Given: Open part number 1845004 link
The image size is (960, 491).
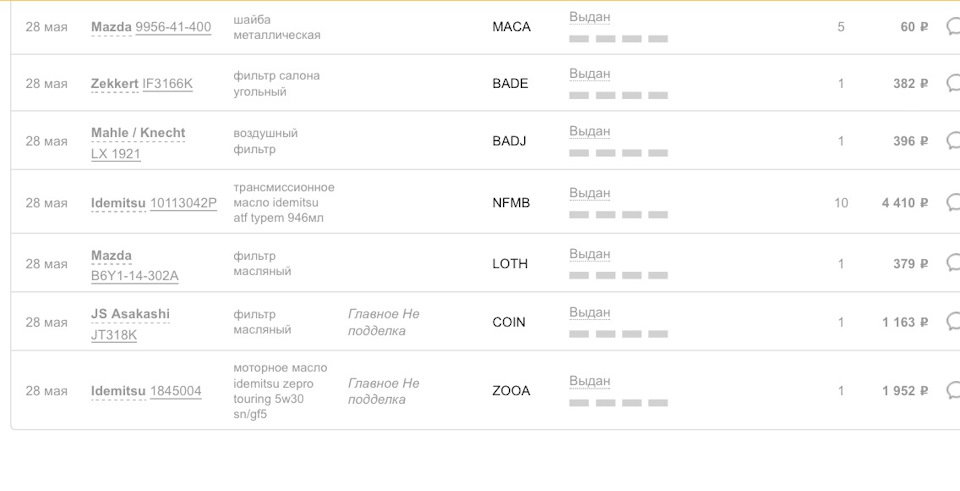Looking at the screenshot, I should (x=176, y=391).
